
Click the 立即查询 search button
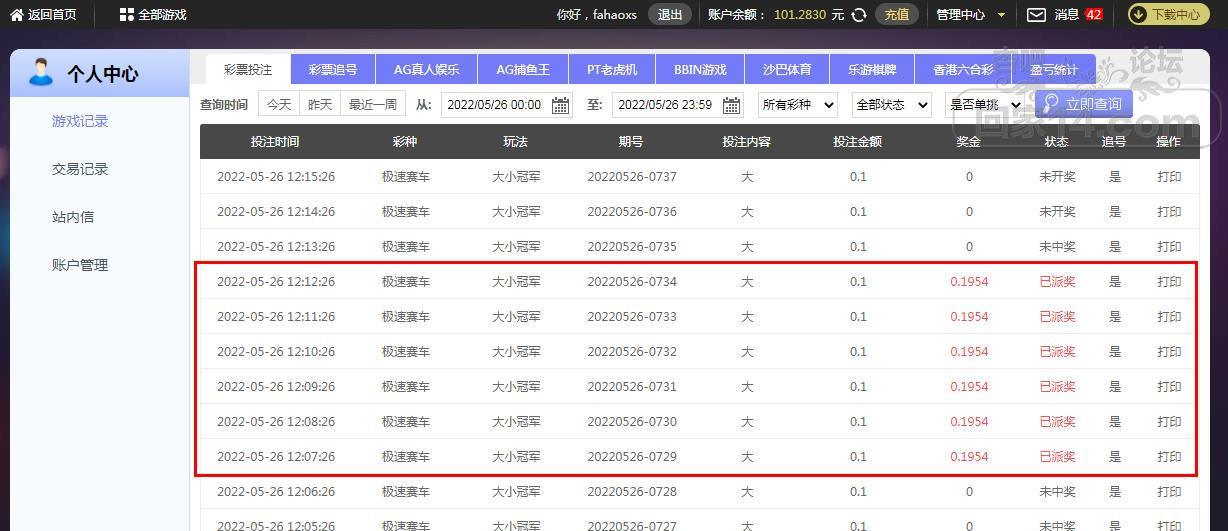pyautogui.click(x=1084, y=104)
